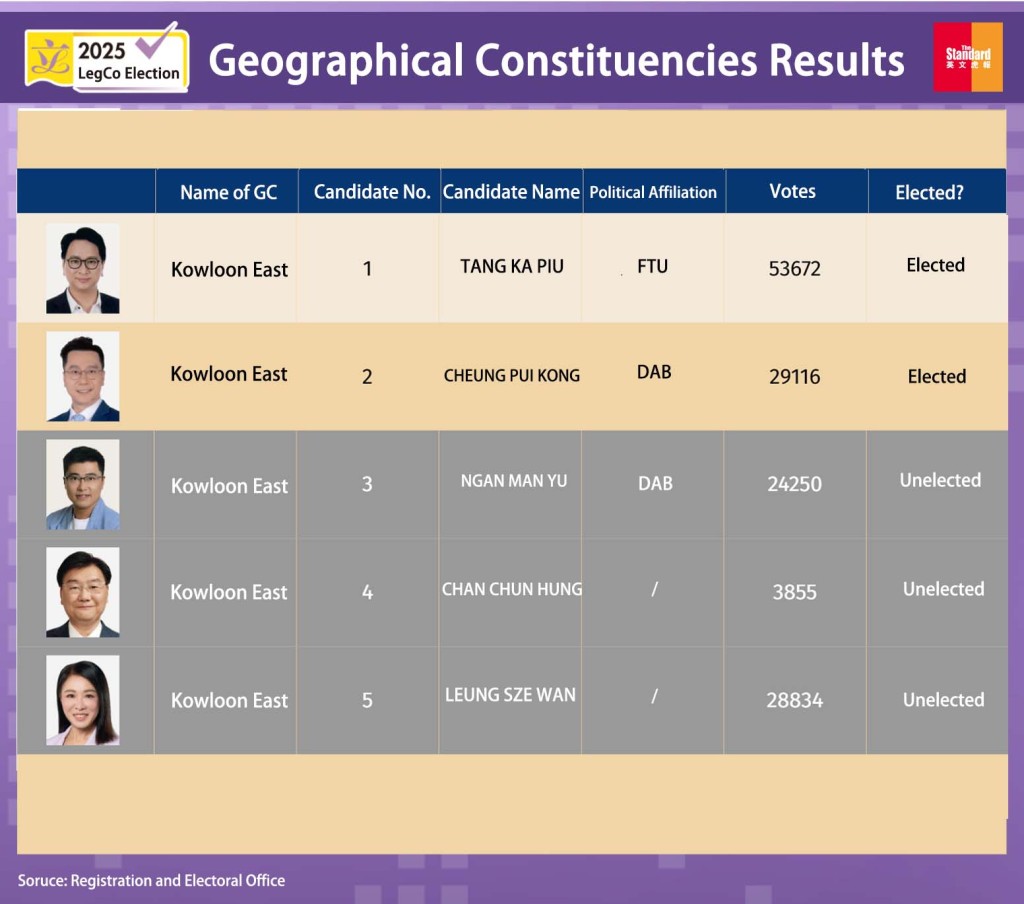This screenshot has height=904, width=1024.
Task: Open the photo beside CHAN CHUN HUNG
Action: pos(83,592)
